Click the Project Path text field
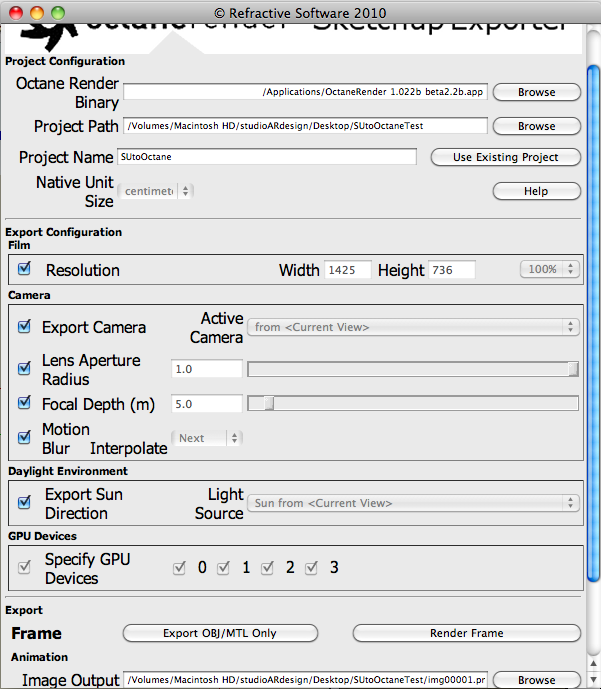The width and height of the screenshot is (601, 689). click(305, 126)
